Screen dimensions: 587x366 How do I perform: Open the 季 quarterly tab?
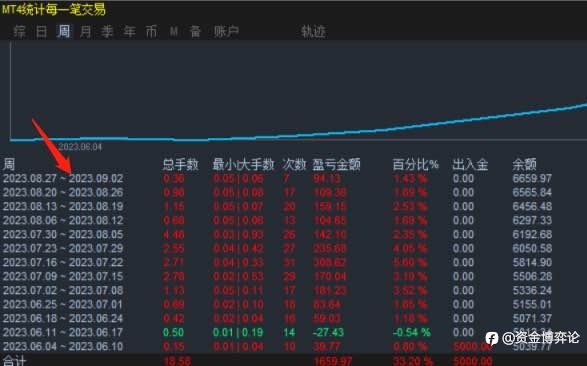click(x=107, y=32)
